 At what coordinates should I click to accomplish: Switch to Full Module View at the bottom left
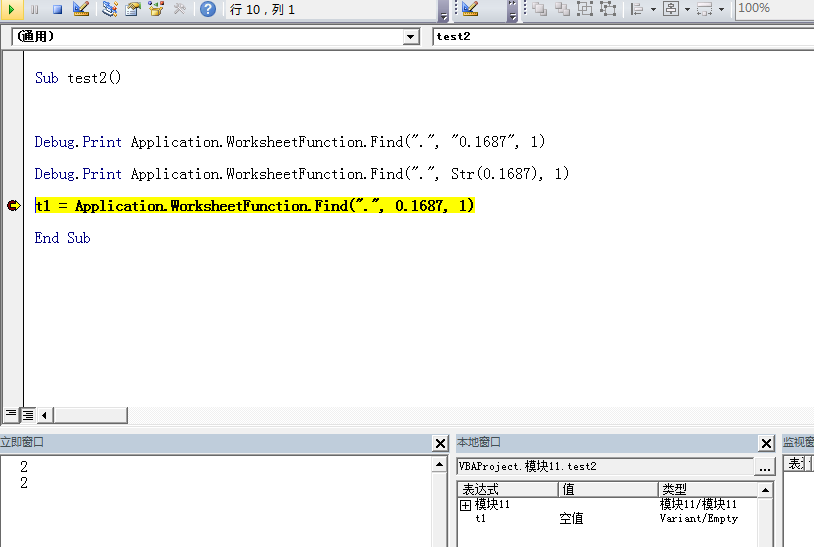coord(28,414)
